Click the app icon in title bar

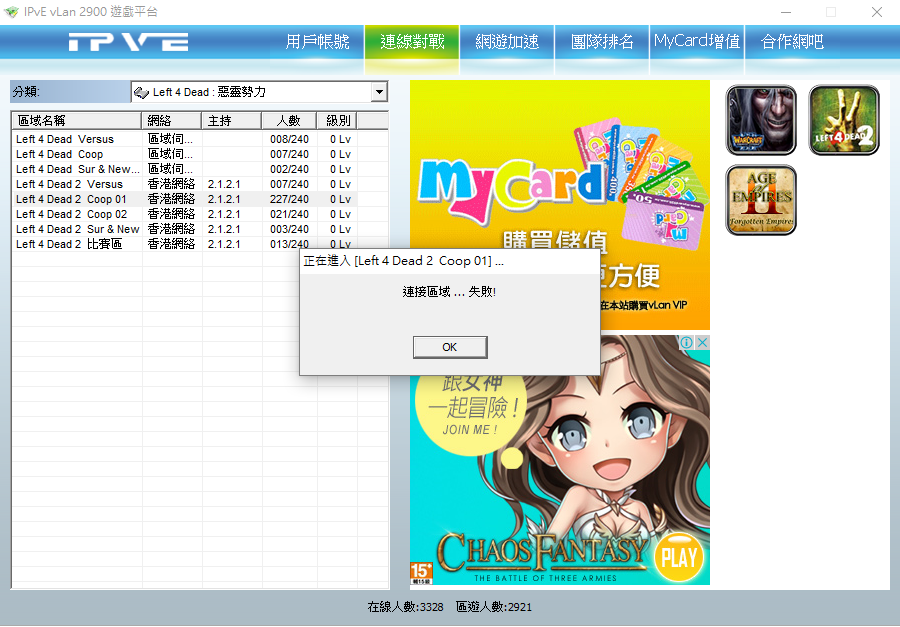(11, 12)
